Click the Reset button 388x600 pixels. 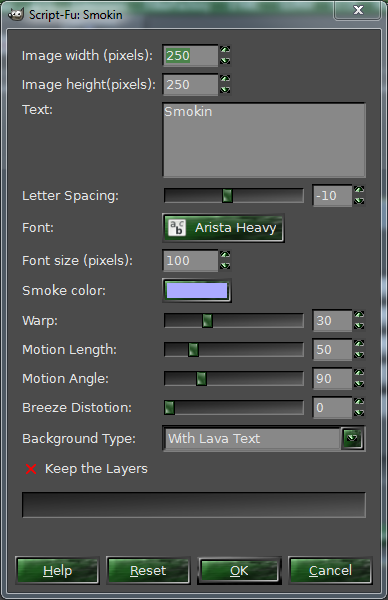click(148, 571)
